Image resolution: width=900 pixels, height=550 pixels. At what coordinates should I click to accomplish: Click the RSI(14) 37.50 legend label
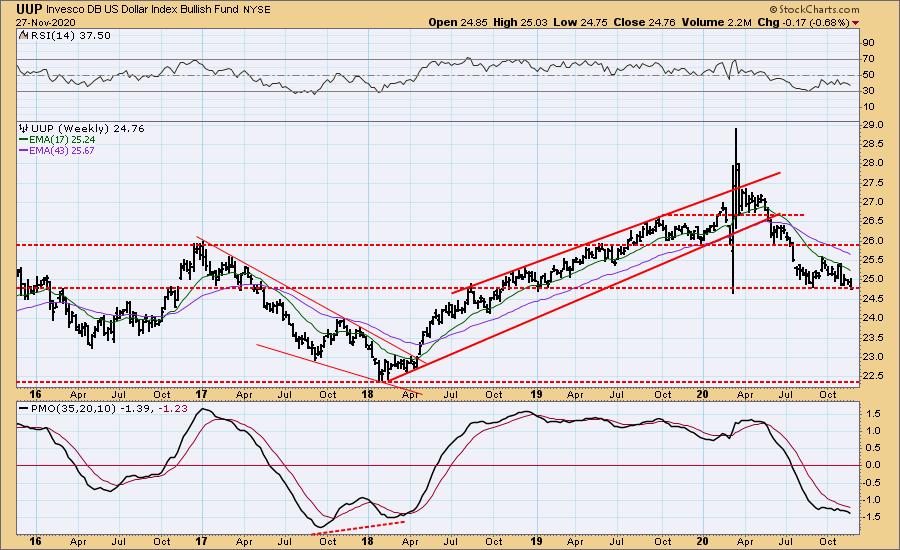point(65,35)
